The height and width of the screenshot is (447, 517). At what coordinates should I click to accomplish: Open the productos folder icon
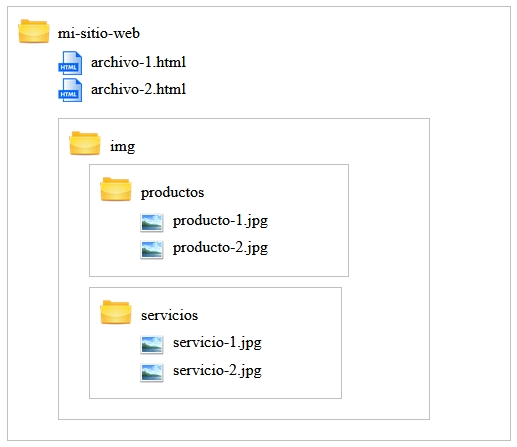[x=116, y=189]
